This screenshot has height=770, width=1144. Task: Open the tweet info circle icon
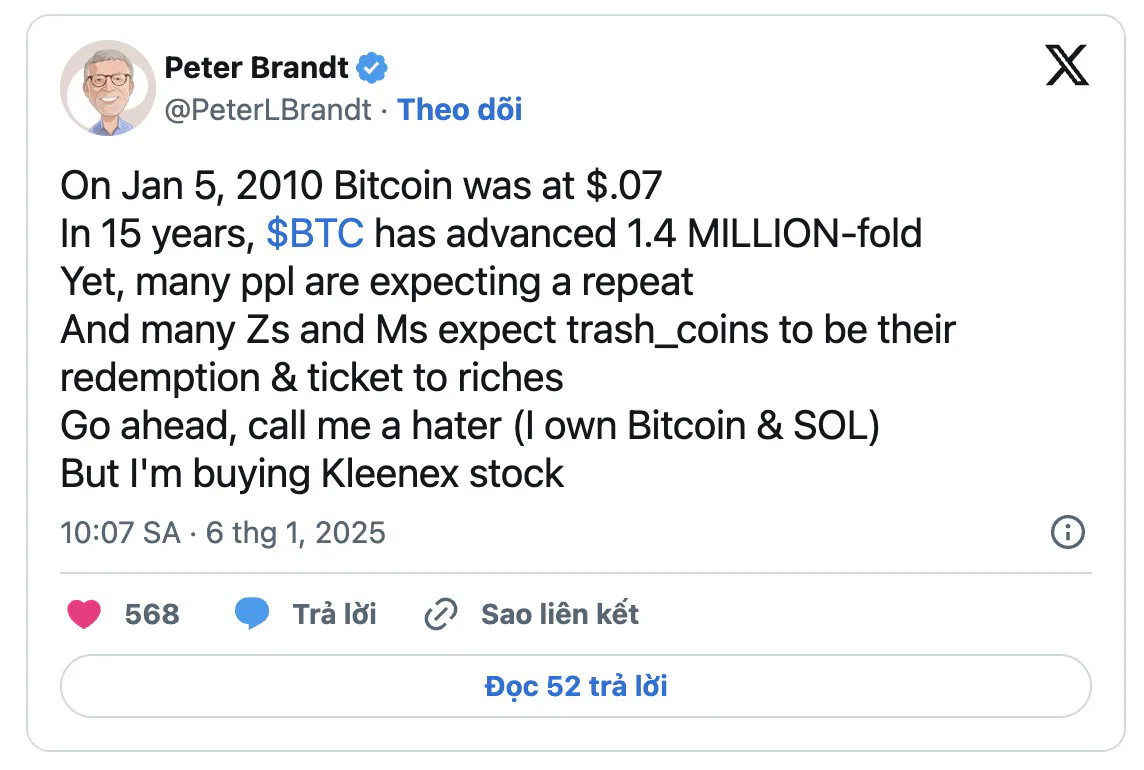1067,532
